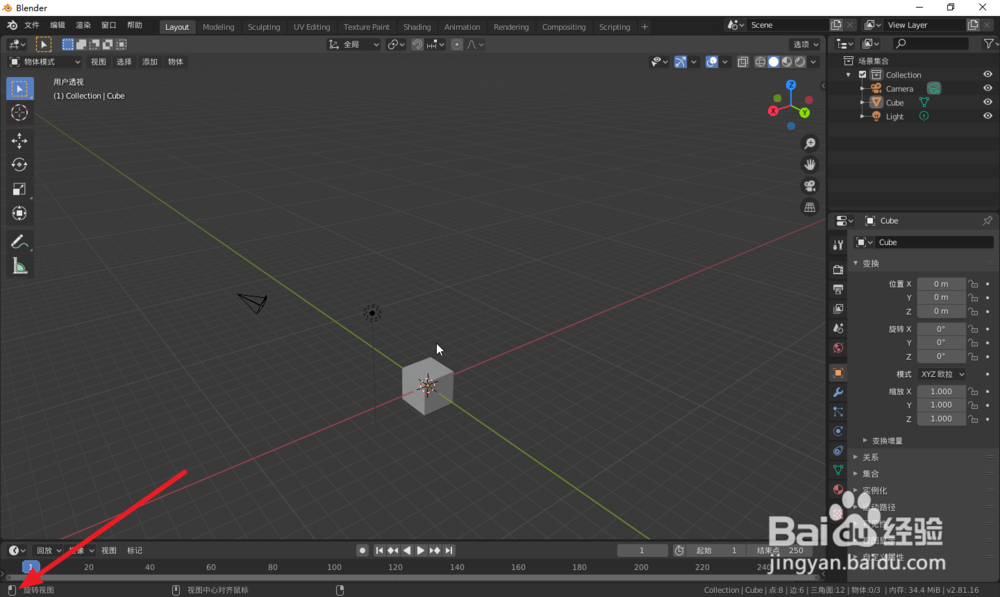Screen dimensions: 1000x597
Task: Open the Active Tool settings tab
Action: [x=838, y=245]
